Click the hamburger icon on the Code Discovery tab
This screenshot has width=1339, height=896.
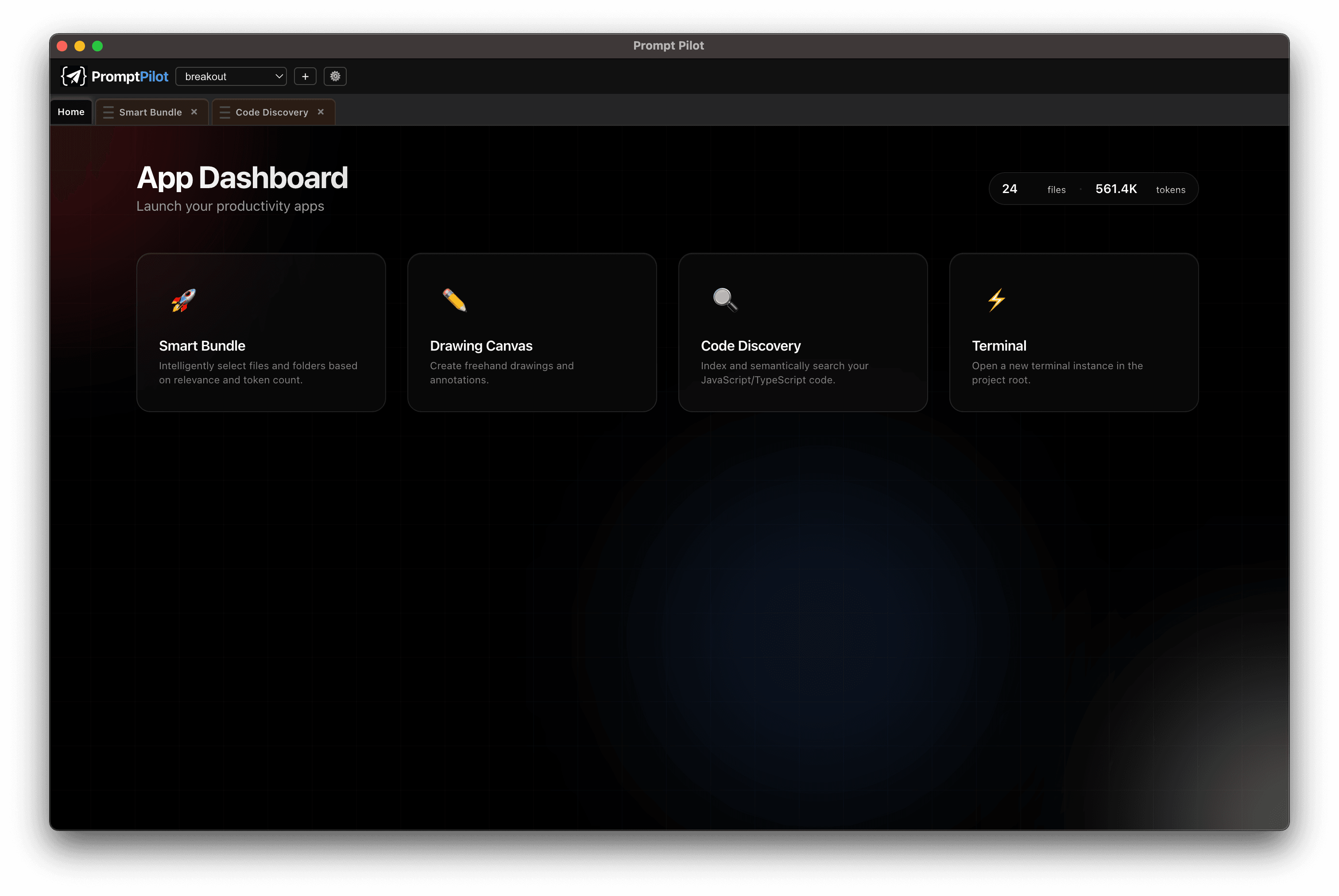(224, 112)
